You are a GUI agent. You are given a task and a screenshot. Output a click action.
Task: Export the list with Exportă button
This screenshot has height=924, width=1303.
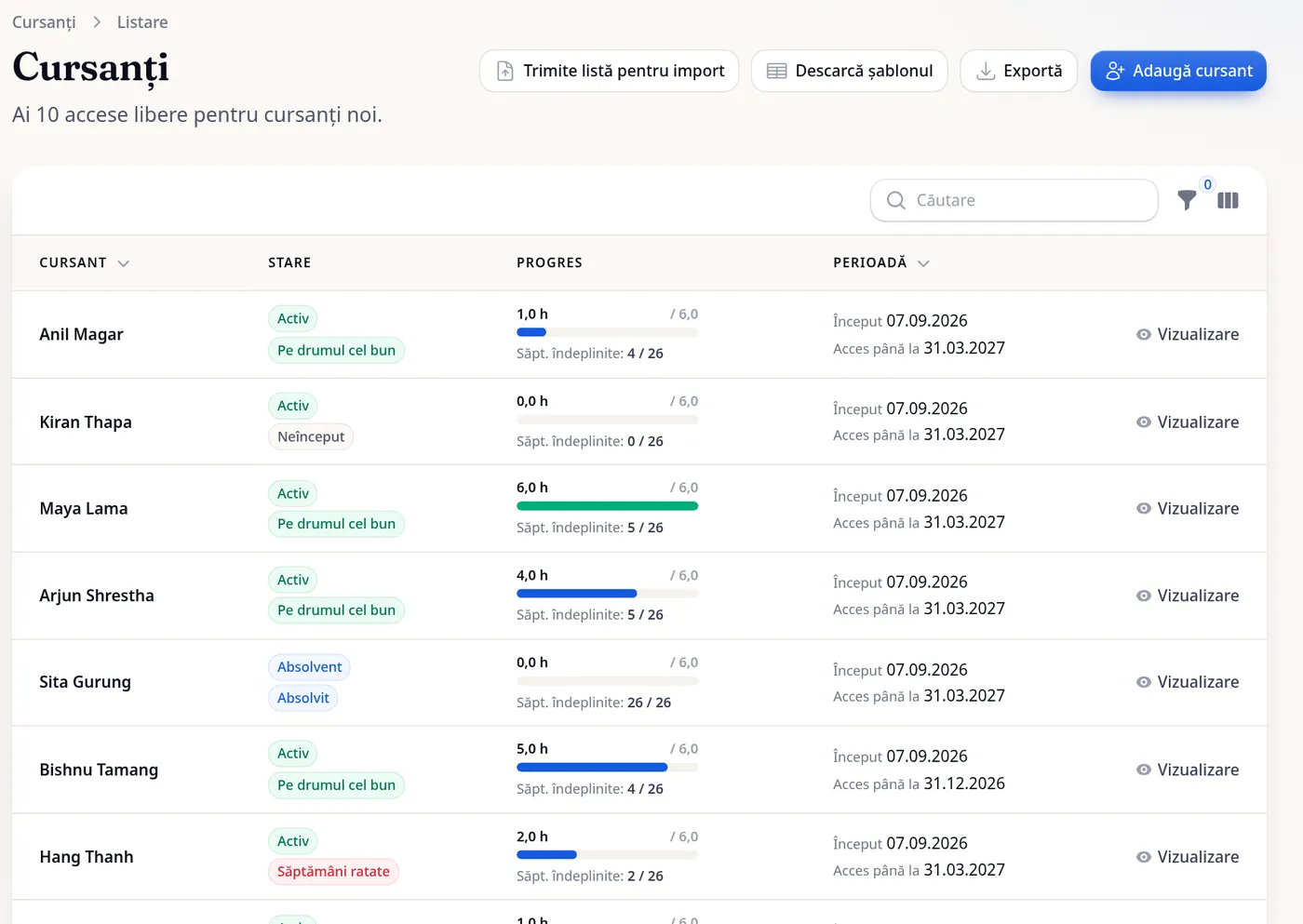point(1019,71)
